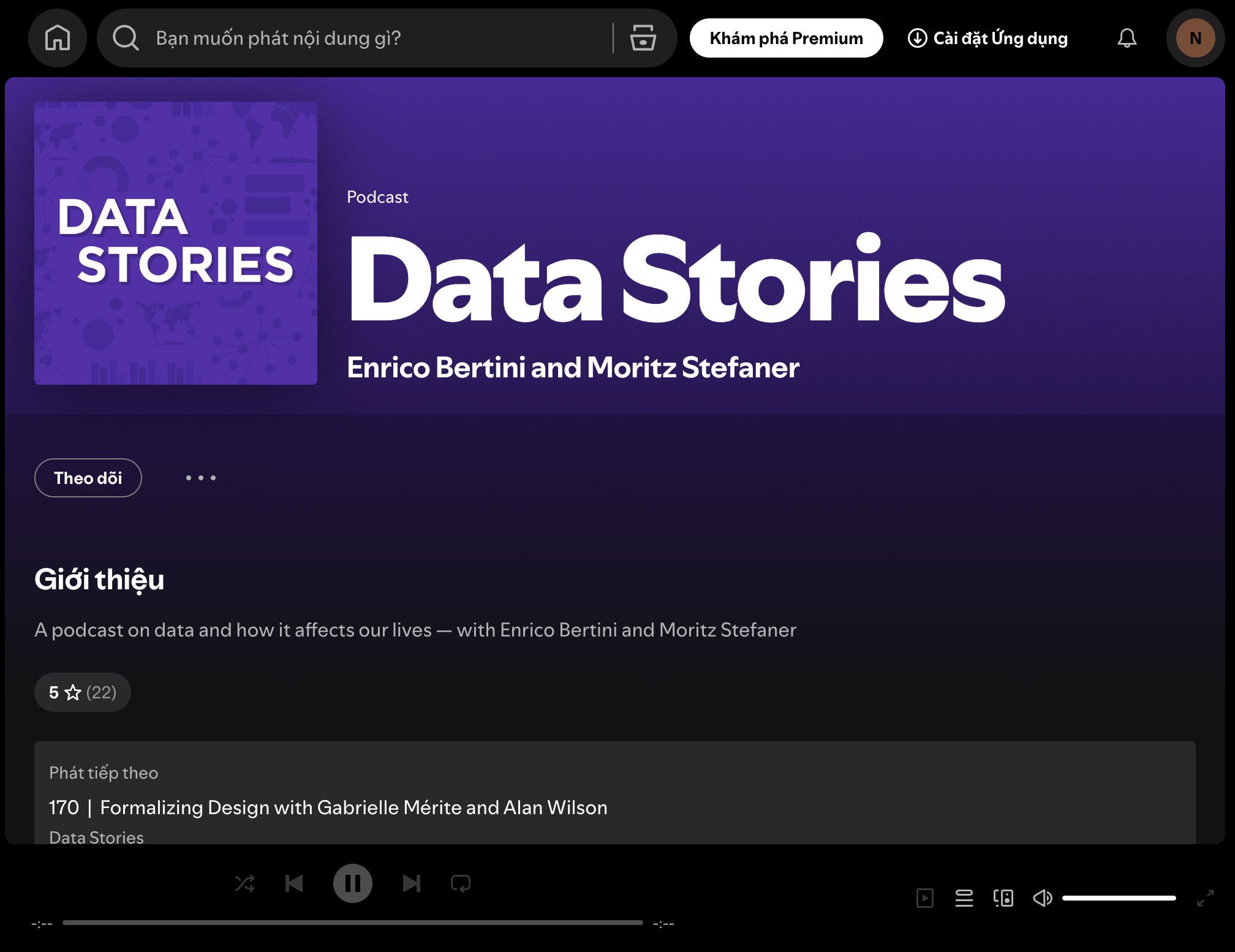Viewport: 1235px width, 952px height.
Task: Click the Khám phá Premium button
Action: (x=786, y=38)
